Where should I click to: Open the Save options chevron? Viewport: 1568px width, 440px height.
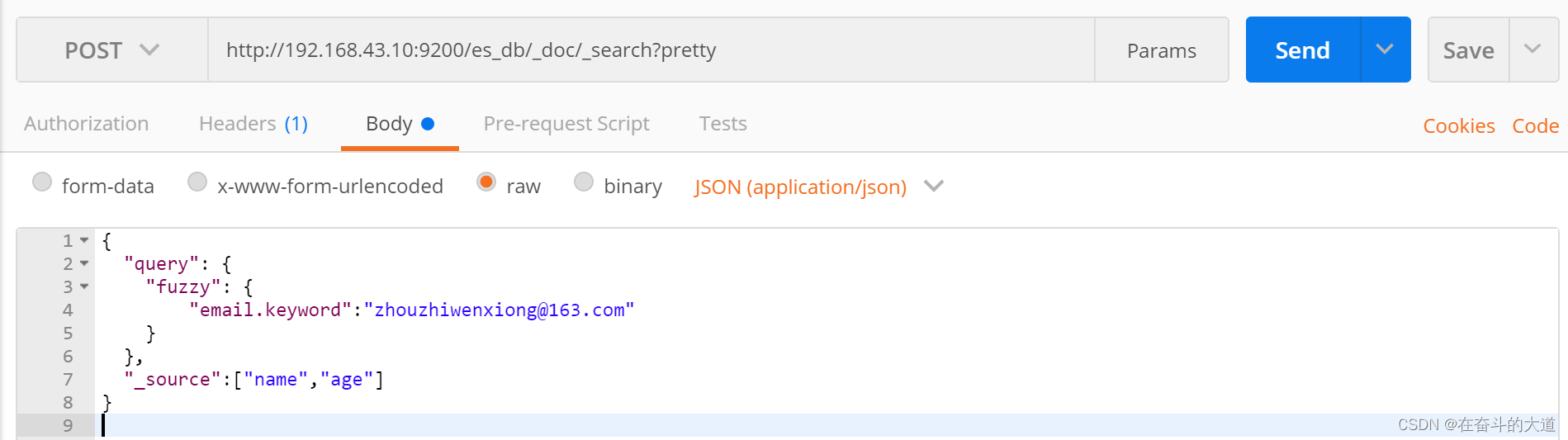[1532, 50]
